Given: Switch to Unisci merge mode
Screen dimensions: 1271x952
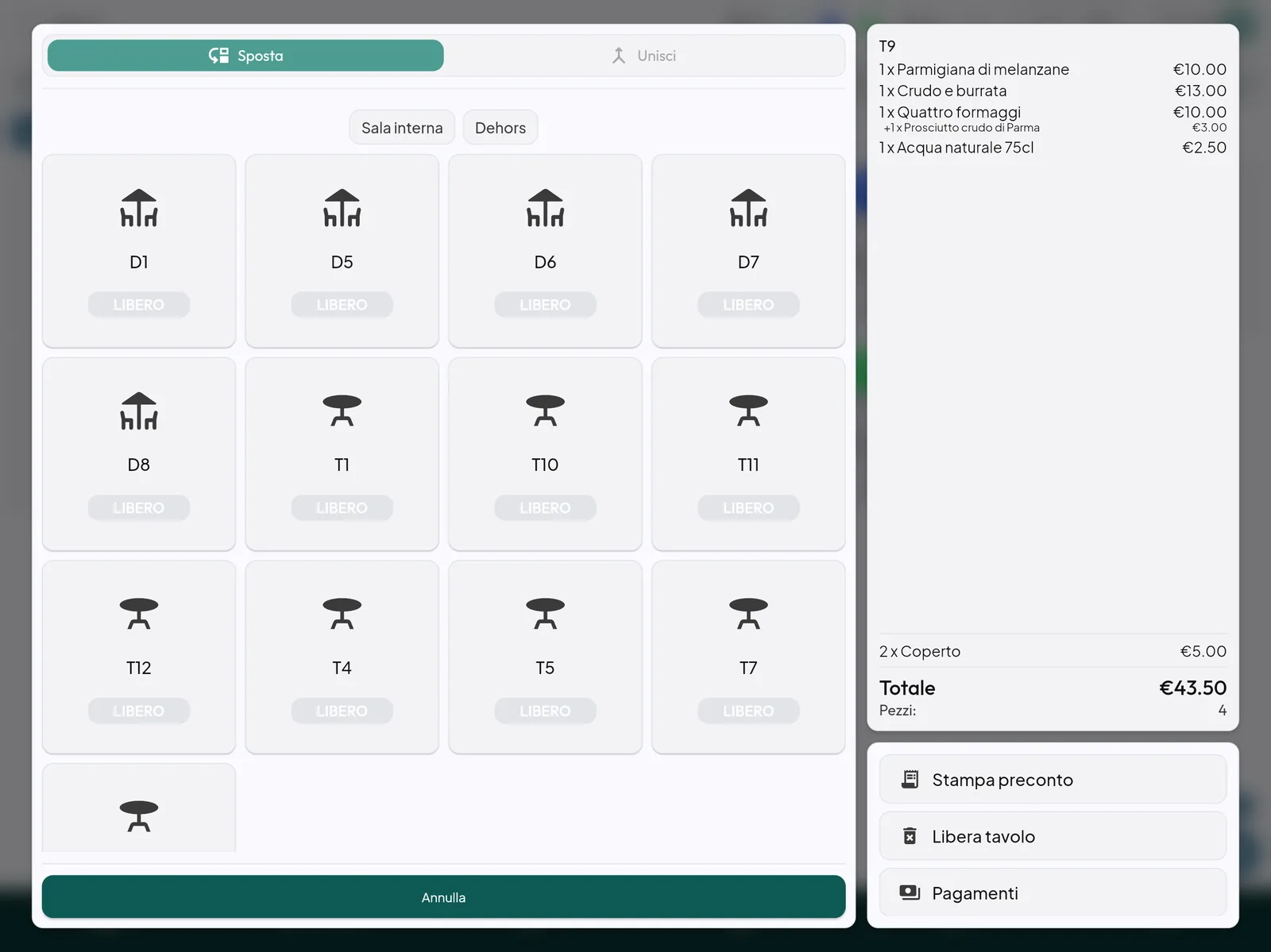Looking at the screenshot, I should pos(643,56).
